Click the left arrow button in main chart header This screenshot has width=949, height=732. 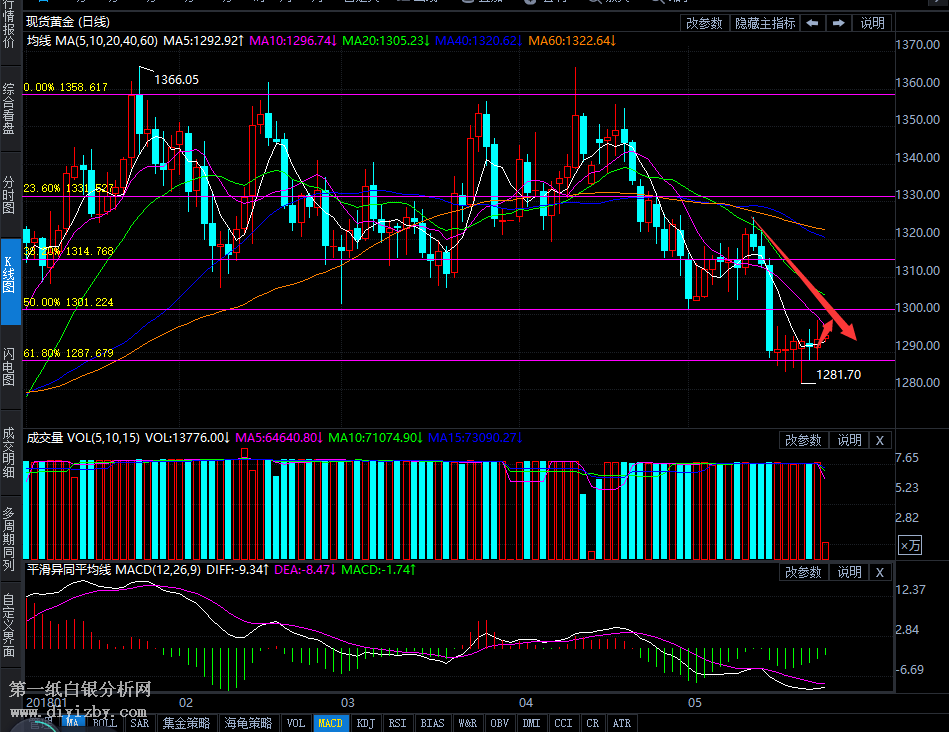(x=813, y=23)
